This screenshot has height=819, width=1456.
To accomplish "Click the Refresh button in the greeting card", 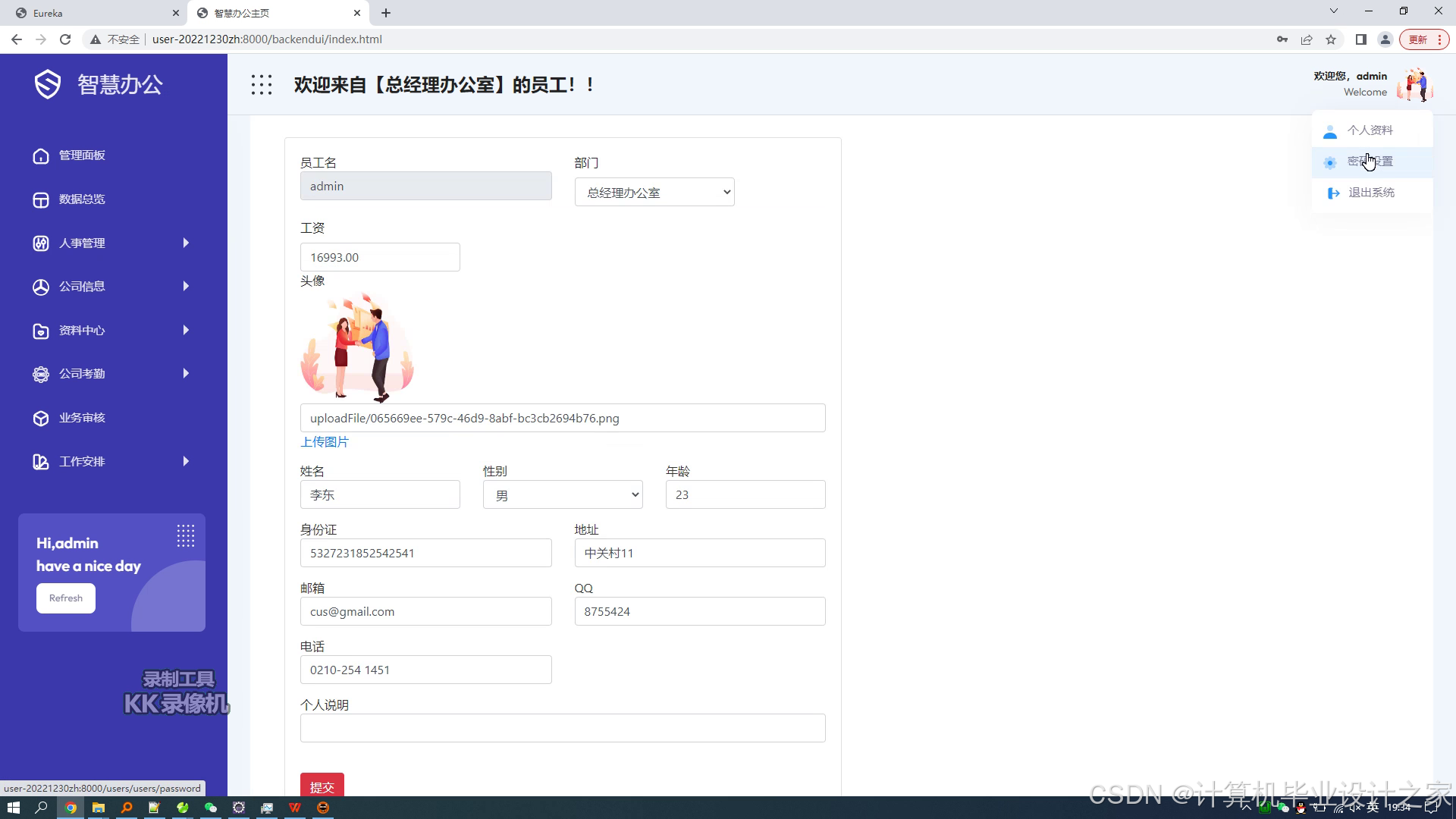I will tap(66, 598).
